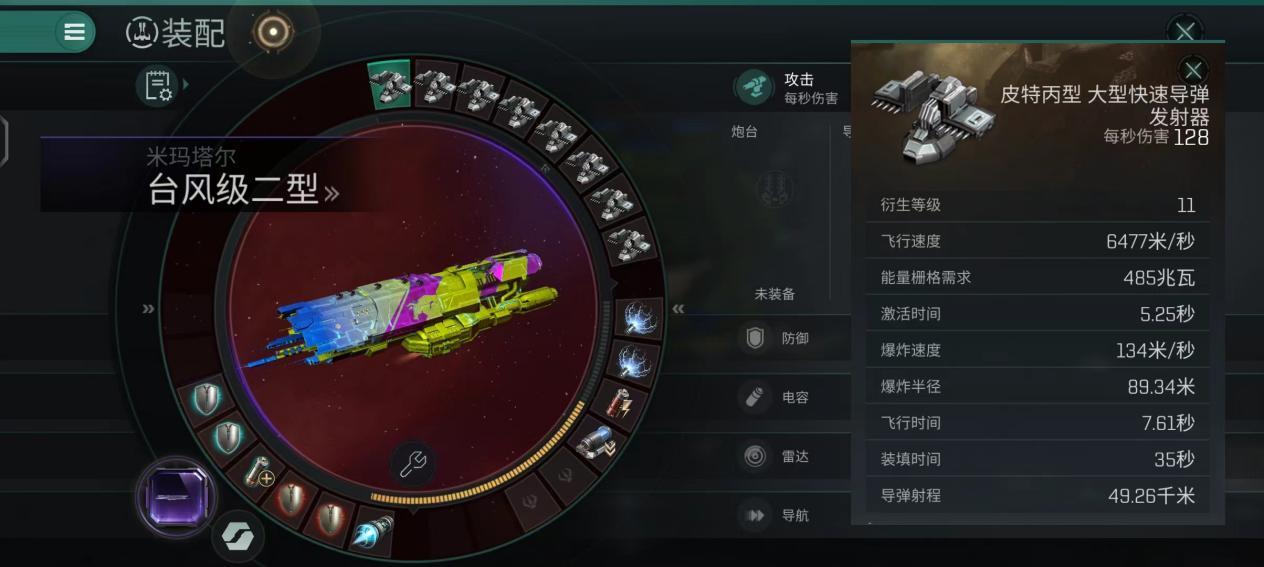Expand ship name 台风级二型 arrows
This screenshot has width=1264, height=567.
pyautogui.click(x=332, y=192)
